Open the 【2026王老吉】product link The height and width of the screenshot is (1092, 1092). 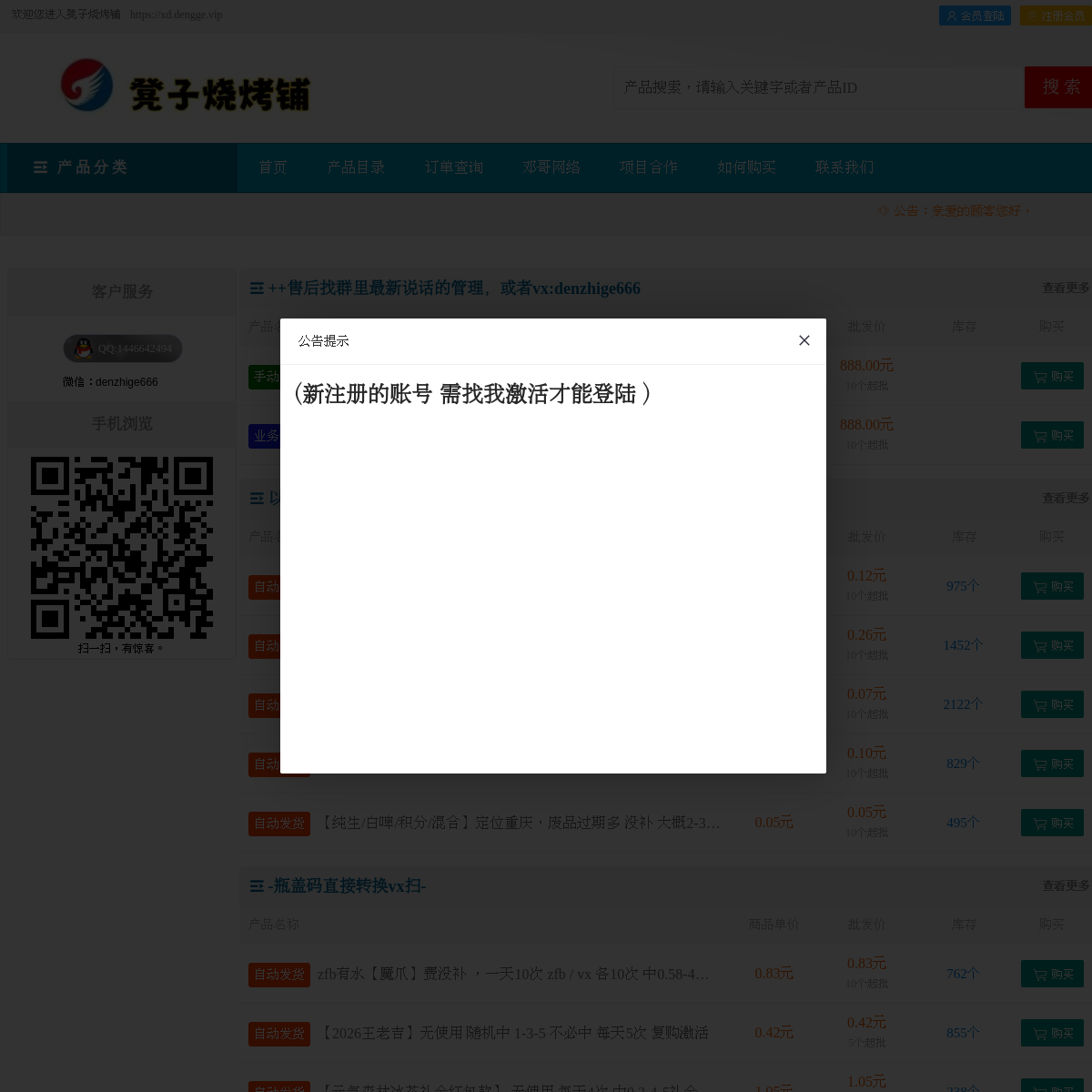click(512, 1033)
